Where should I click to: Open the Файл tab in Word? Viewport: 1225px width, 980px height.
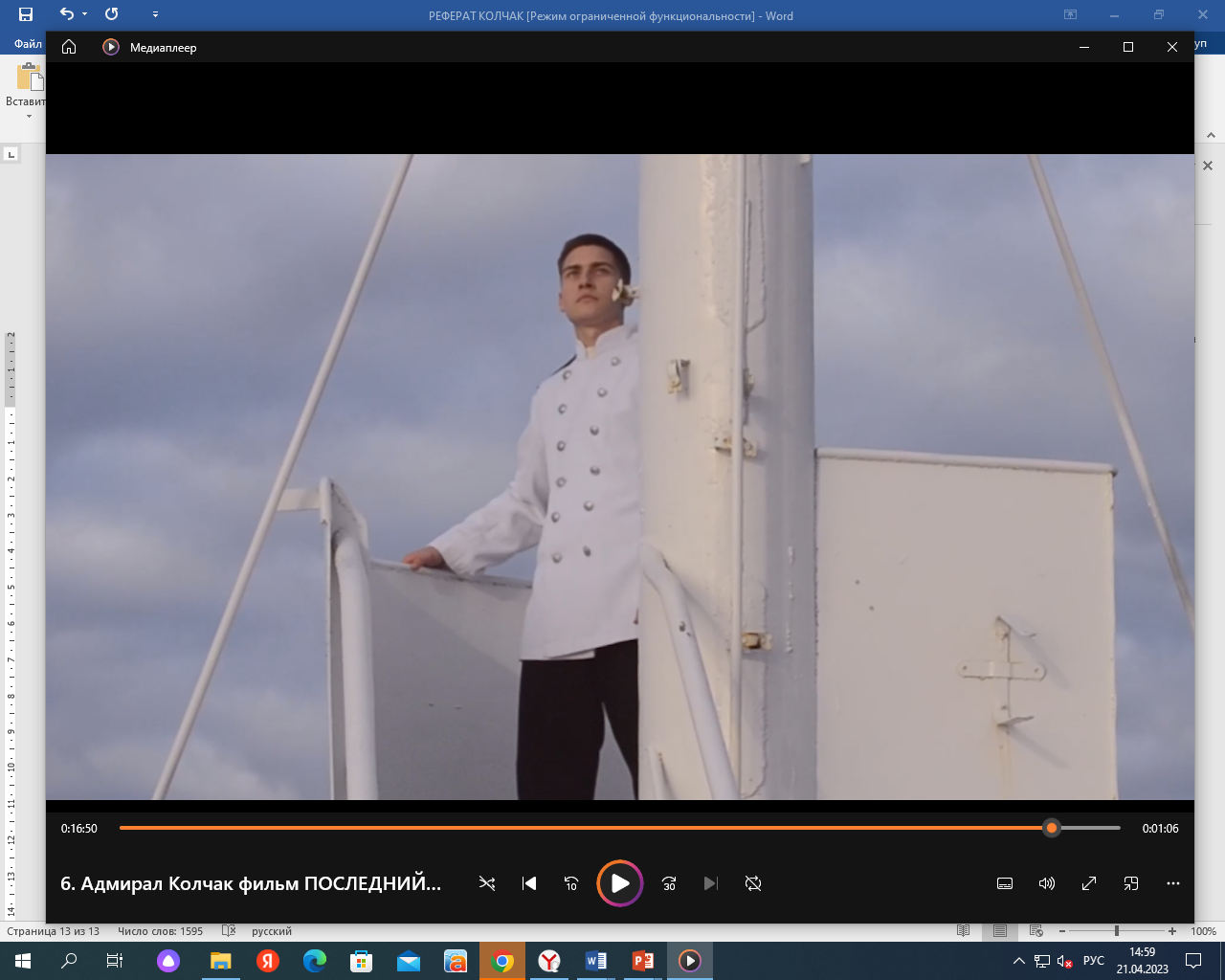click(x=28, y=44)
